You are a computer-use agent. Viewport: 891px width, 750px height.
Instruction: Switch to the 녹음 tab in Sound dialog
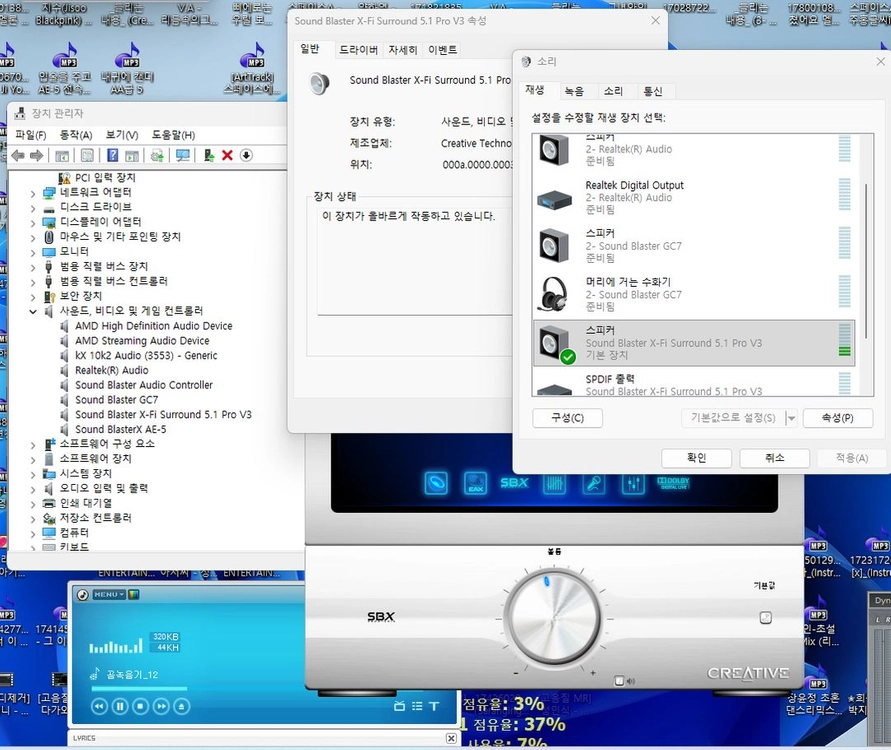tap(574, 91)
